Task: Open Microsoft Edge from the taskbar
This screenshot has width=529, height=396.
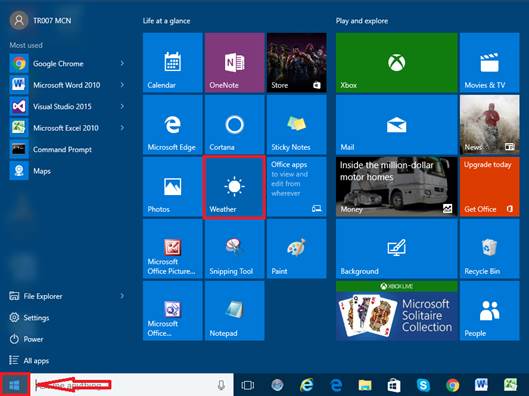Action: pos(336,385)
